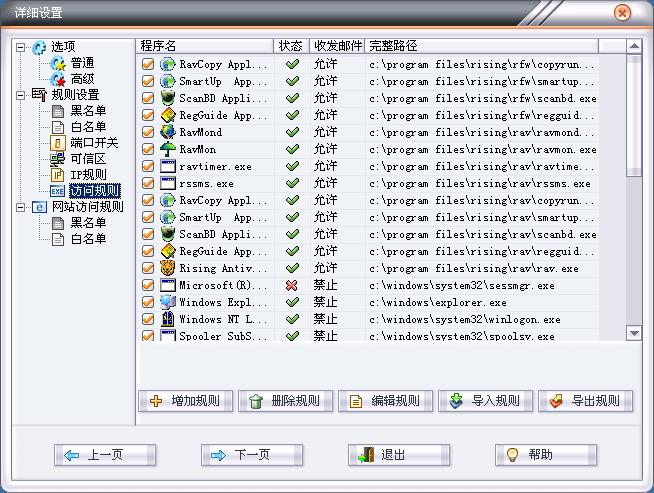Click the 增加规则 button
654x493 pixels.
[x=185, y=401]
